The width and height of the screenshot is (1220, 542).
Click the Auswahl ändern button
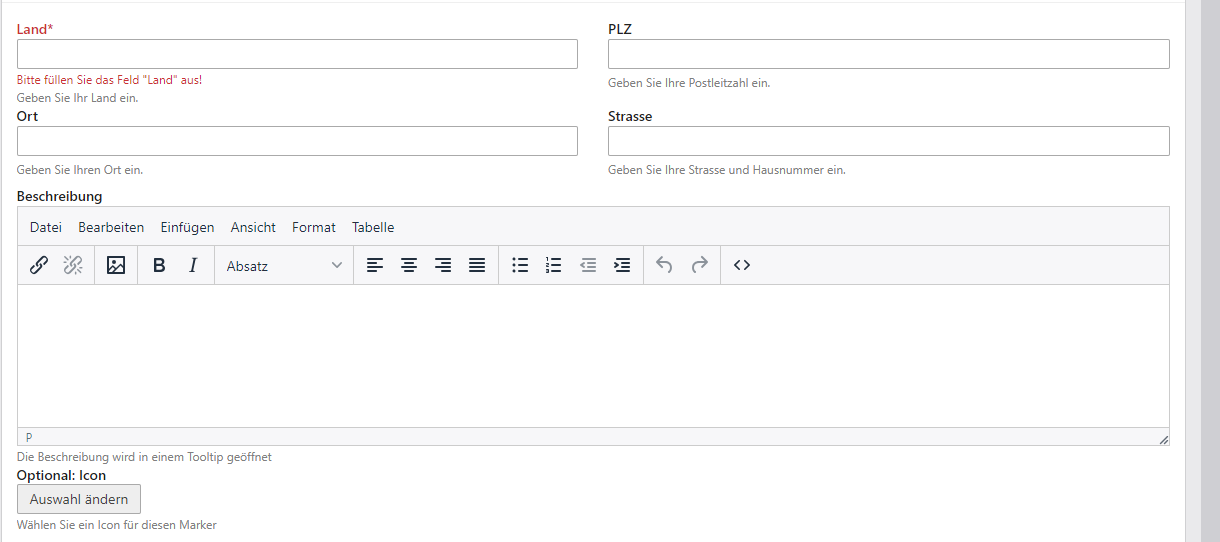pyautogui.click(x=79, y=499)
